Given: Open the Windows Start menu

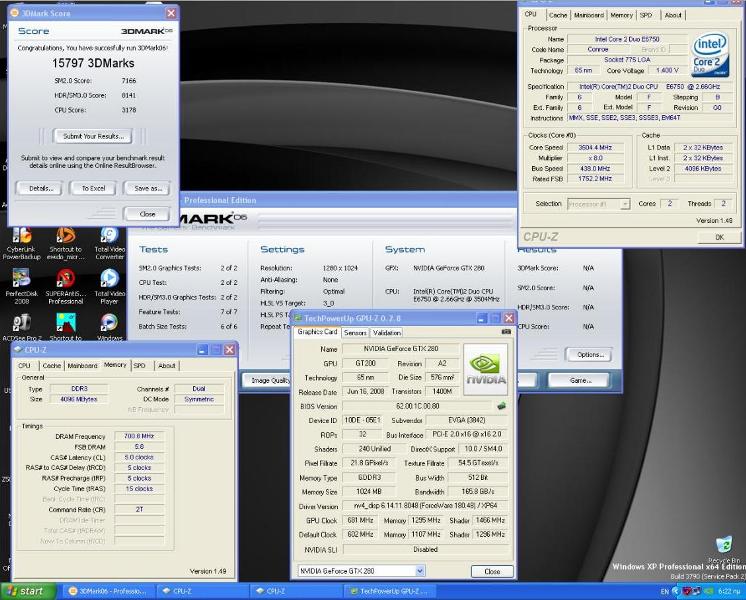Looking at the screenshot, I should point(28,591).
